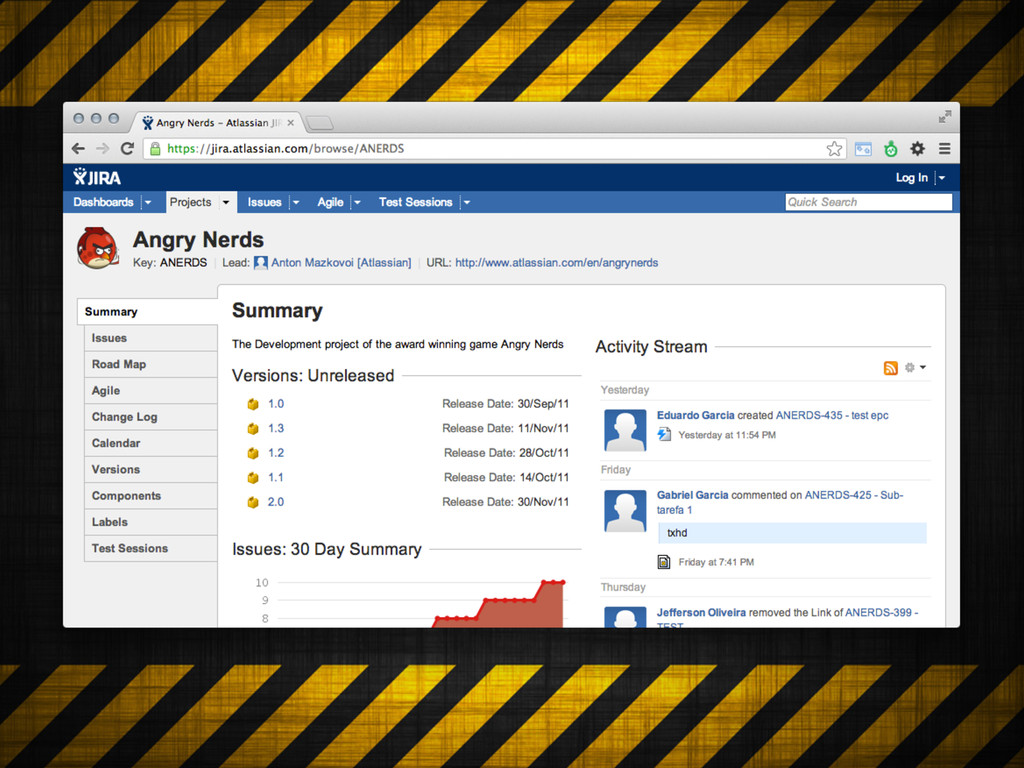Select the Issues sidebar tab
Image resolution: width=1024 pixels, height=768 pixels.
[x=151, y=338]
